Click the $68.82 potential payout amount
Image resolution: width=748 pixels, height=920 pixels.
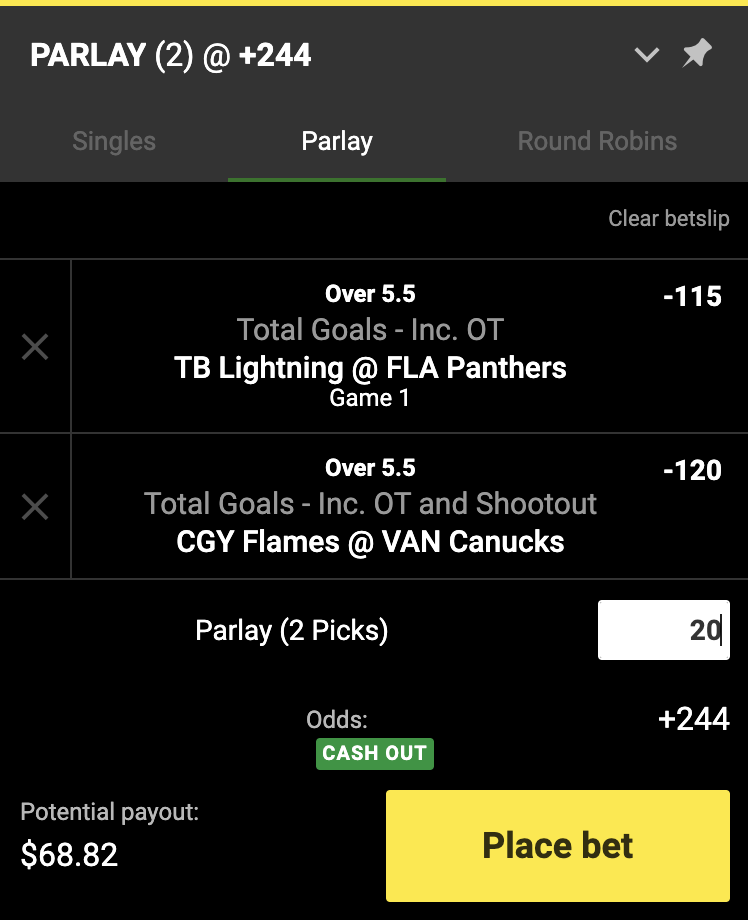[x=69, y=854]
